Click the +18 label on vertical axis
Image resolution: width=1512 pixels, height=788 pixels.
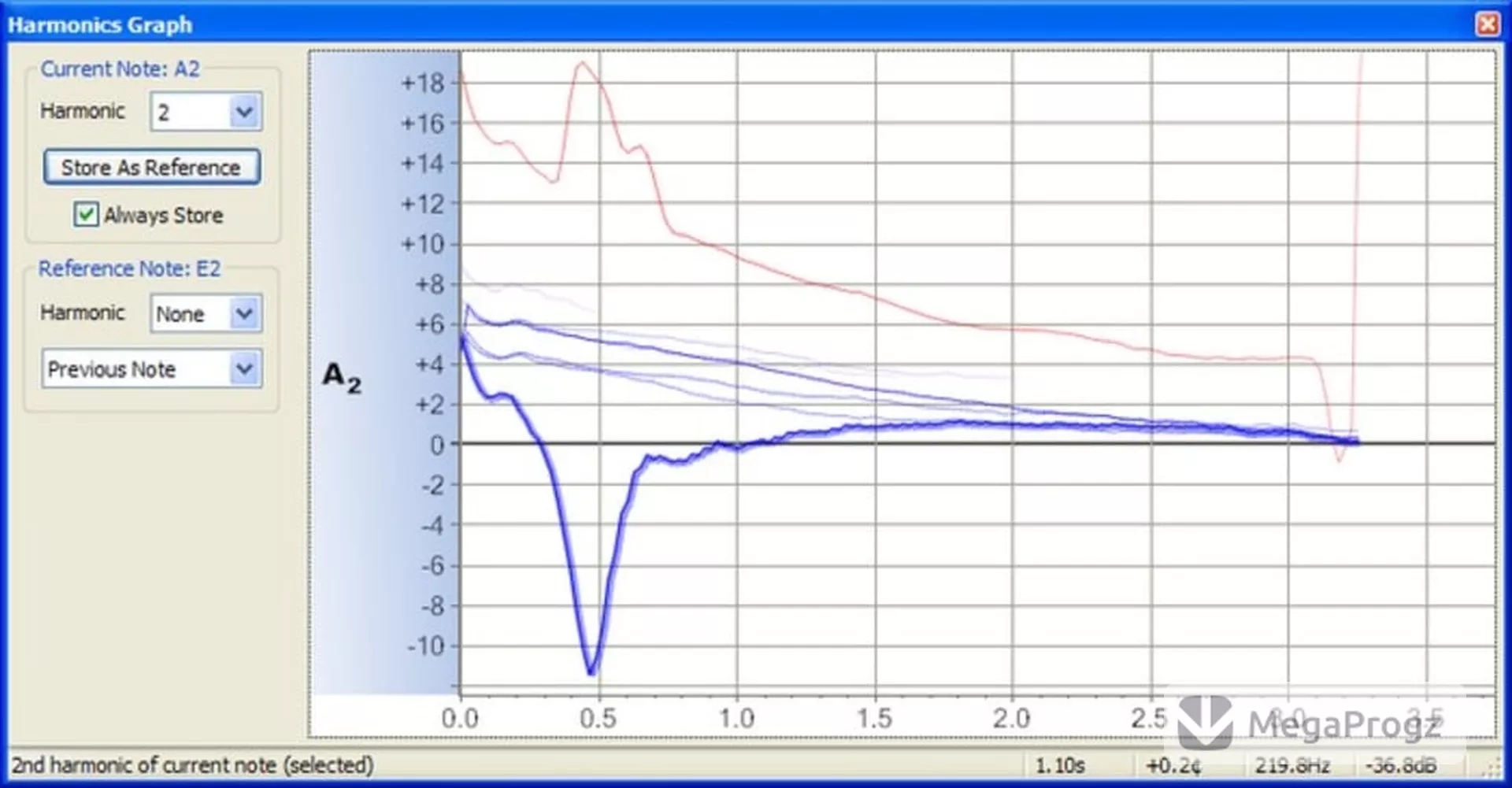point(423,83)
